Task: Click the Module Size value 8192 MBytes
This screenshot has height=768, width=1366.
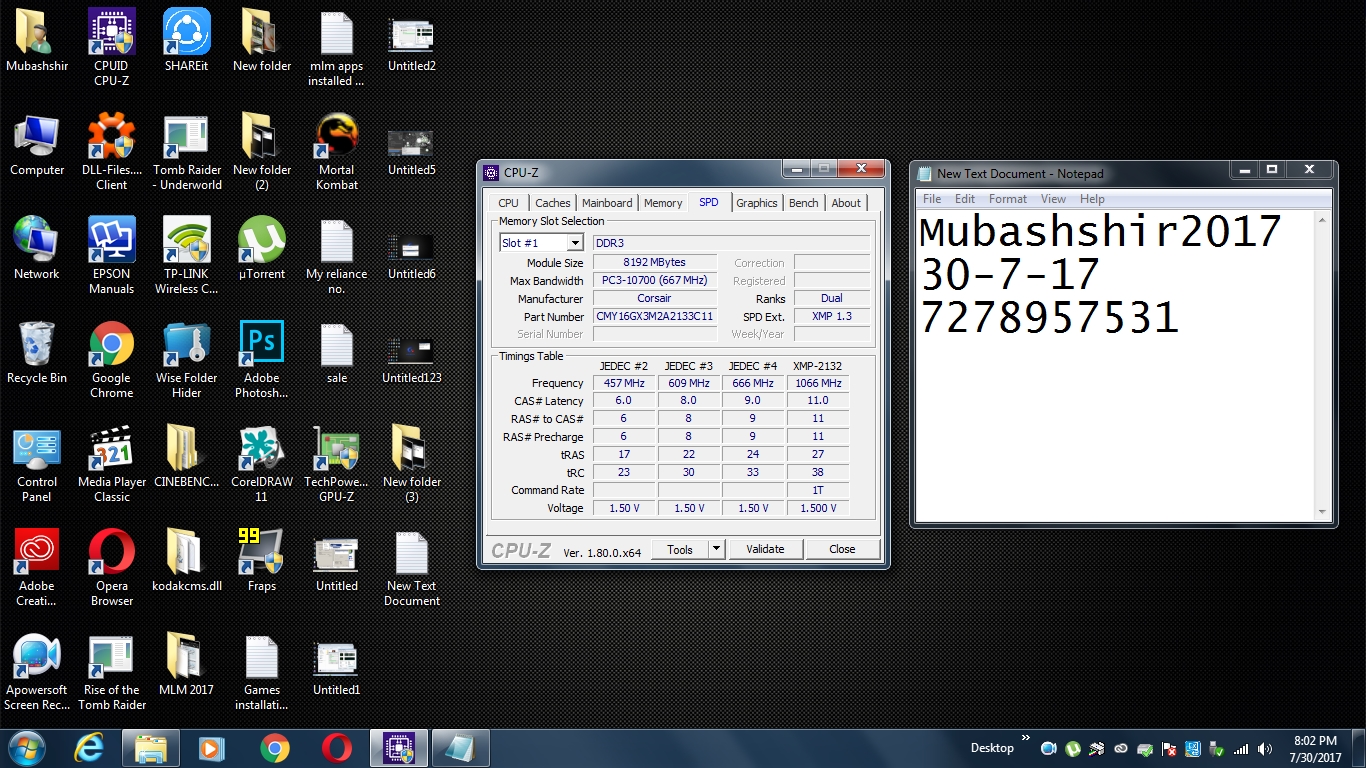Action: point(655,262)
